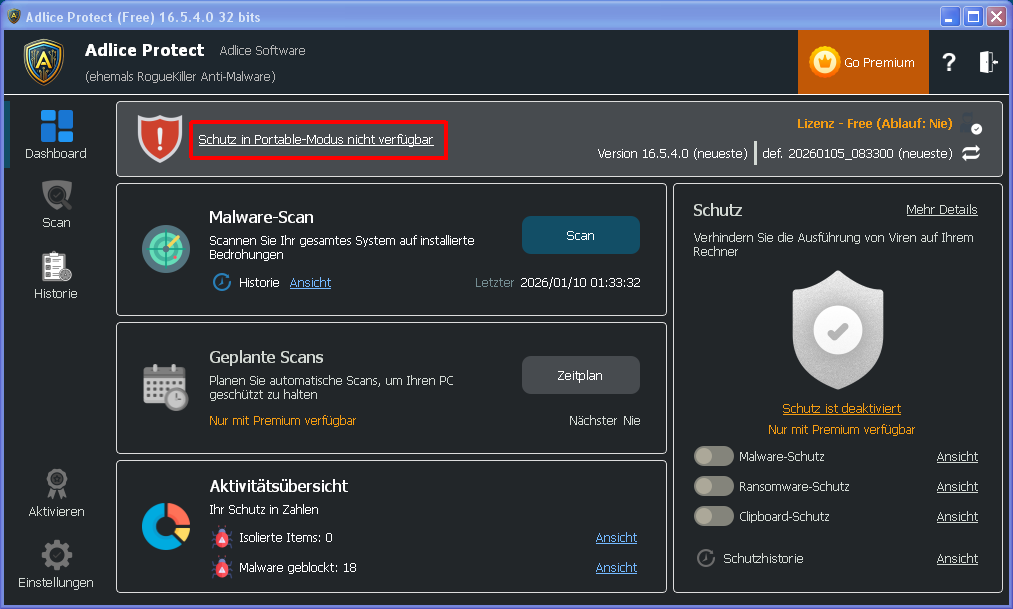This screenshot has height=609, width=1013.
Task: Click 'Nur mit Premium verfügbar' in Schutz panel
Action: 841,429
